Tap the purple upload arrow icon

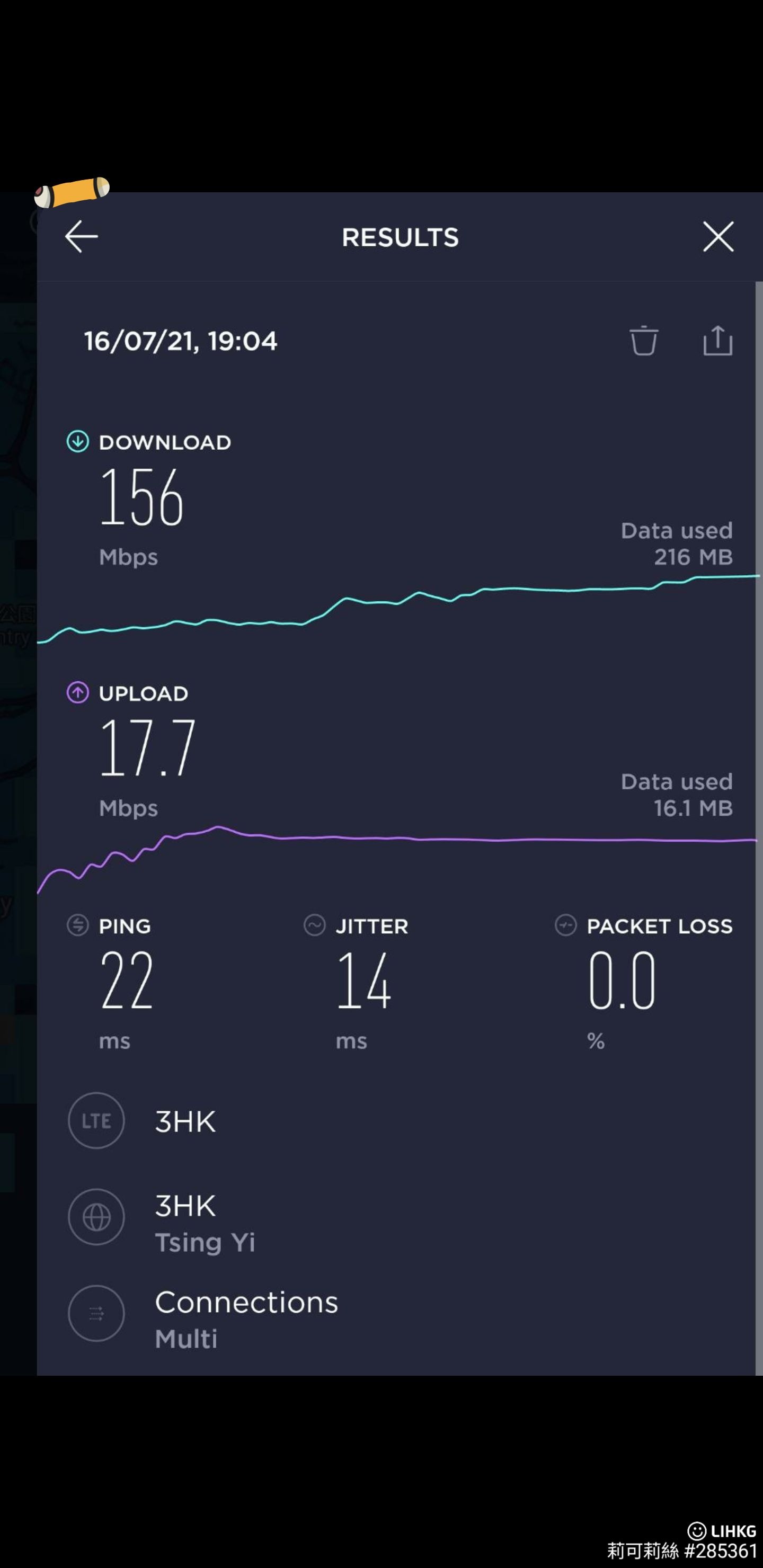pyautogui.click(x=77, y=693)
